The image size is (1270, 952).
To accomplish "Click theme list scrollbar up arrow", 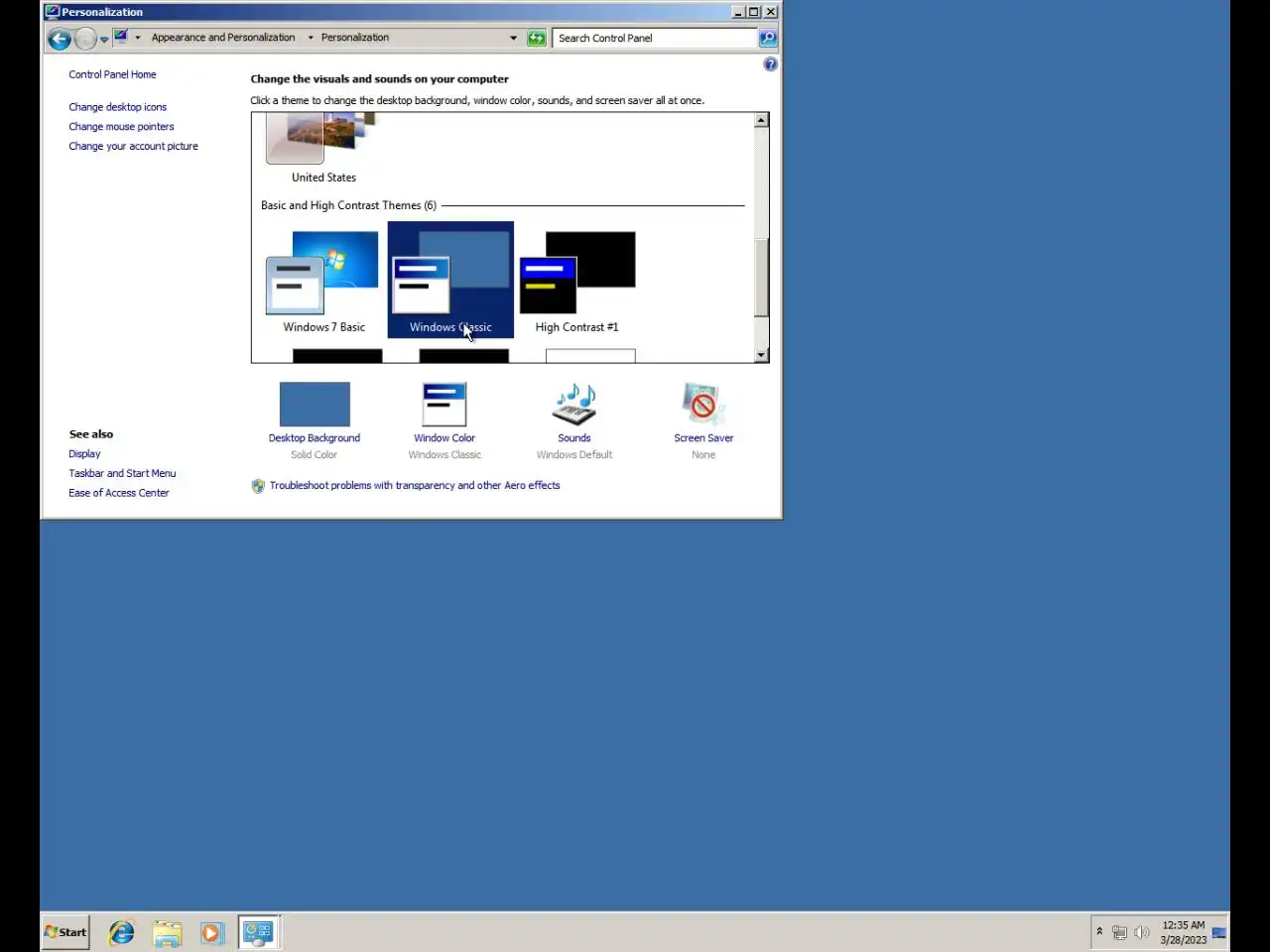I will 761,120.
